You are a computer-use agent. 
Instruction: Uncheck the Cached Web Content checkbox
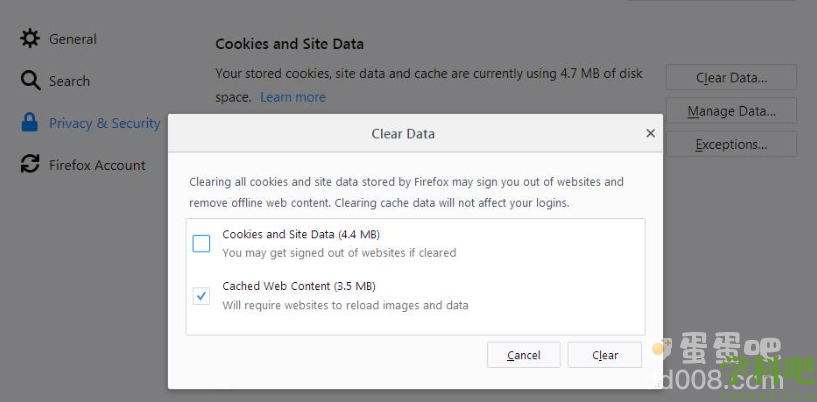tap(201, 296)
